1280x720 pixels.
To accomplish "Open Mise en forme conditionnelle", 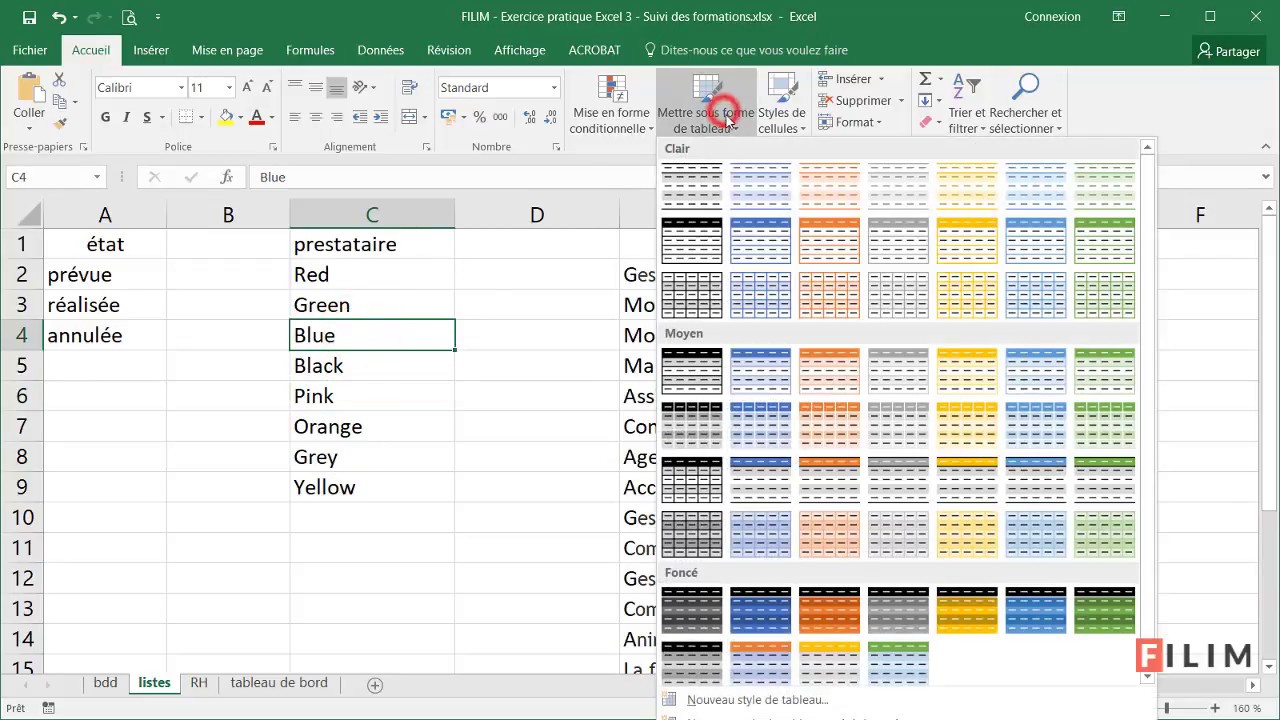I will 610,105.
